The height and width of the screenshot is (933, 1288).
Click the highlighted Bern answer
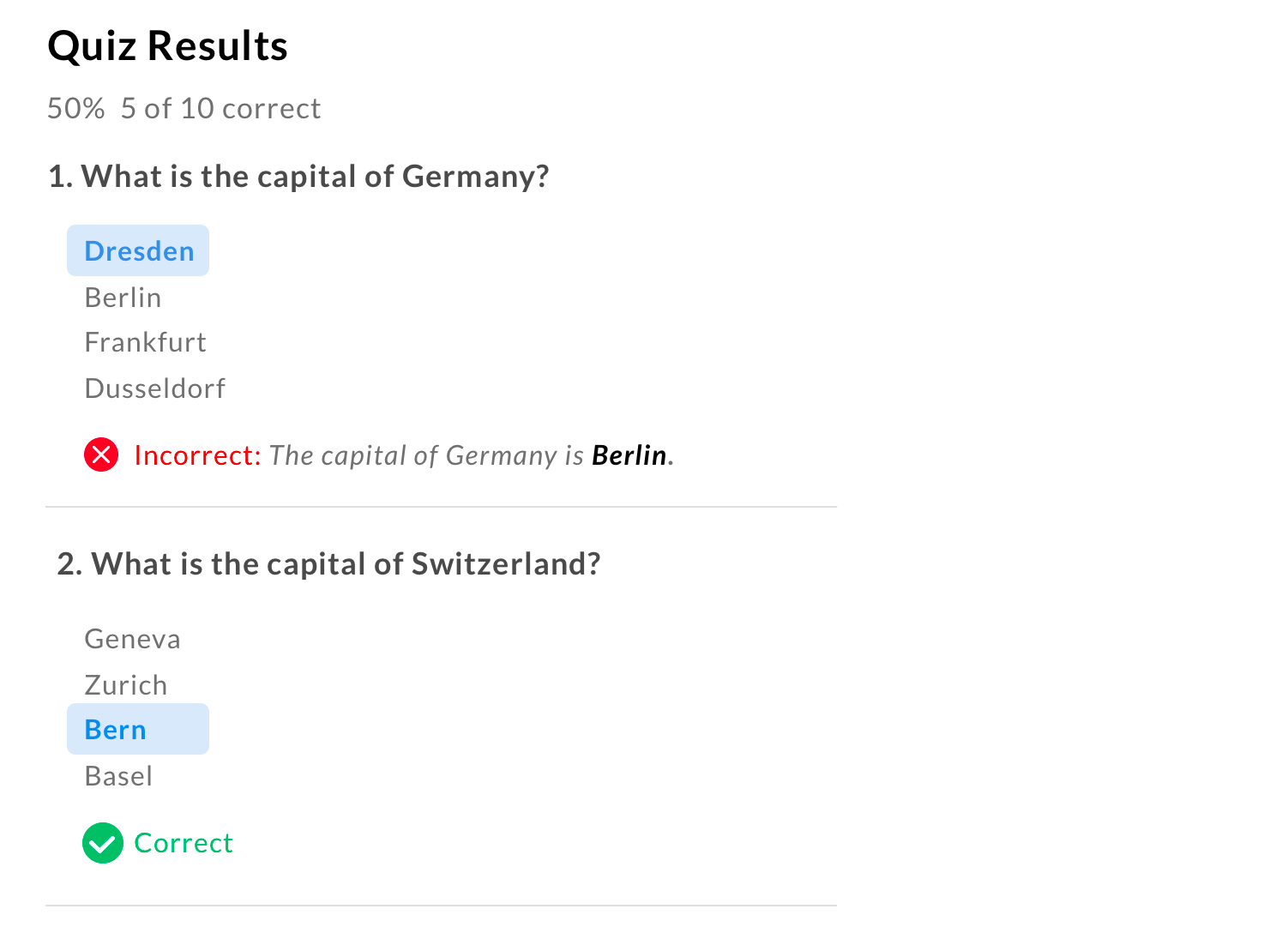click(x=138, y=729)
